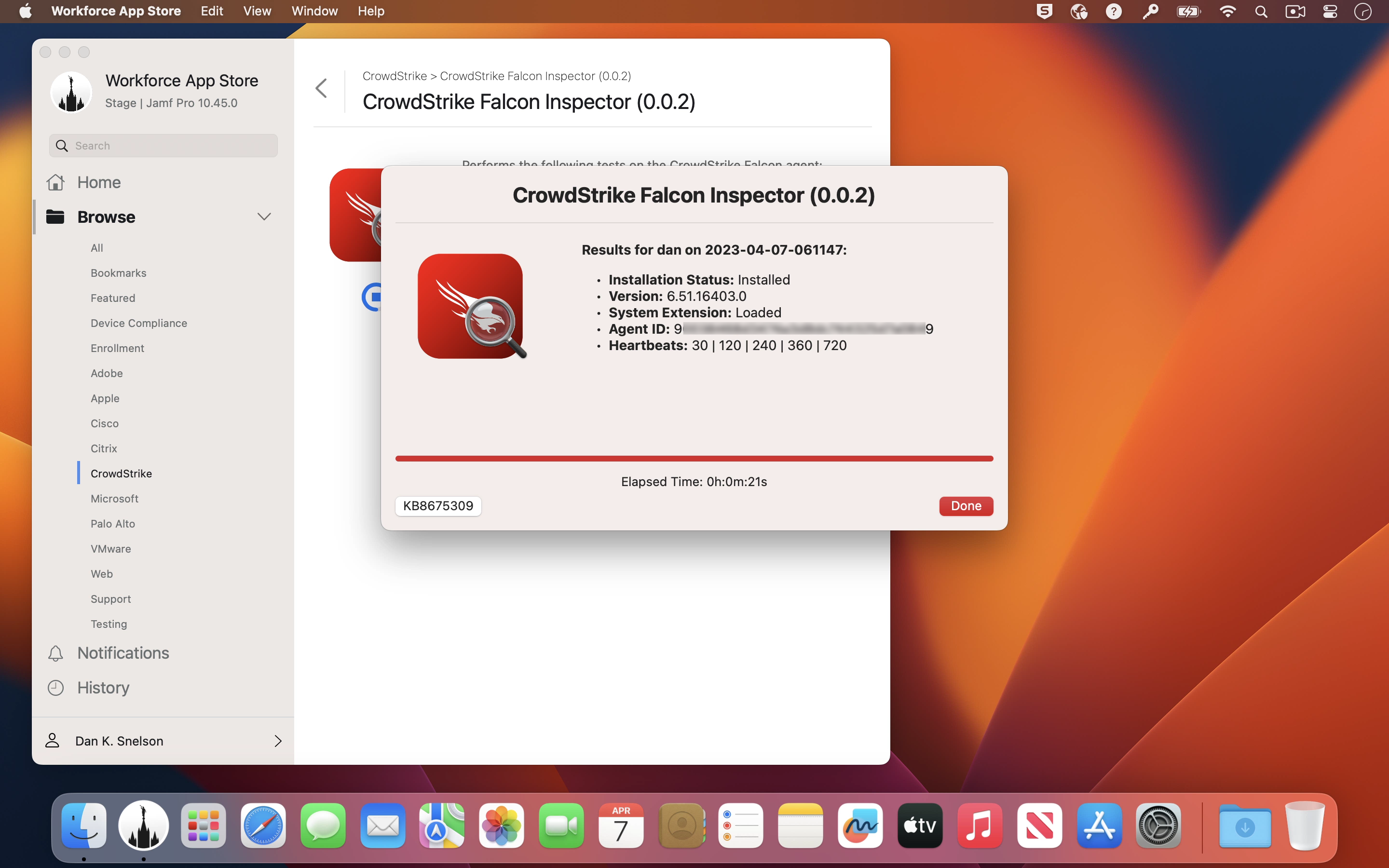The width and height of the screenshot is (1389, 868).
Task: Select the All category
Action: pos(97,248)
